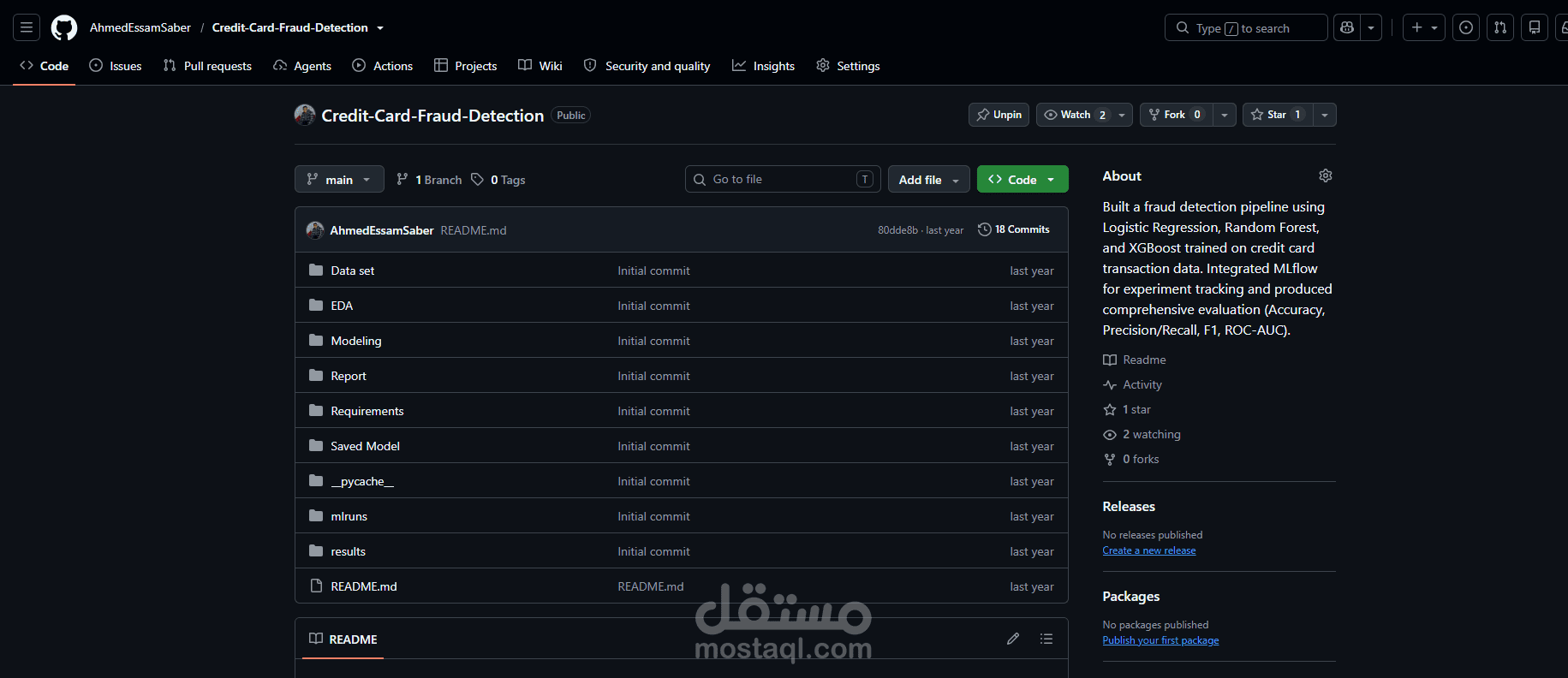This screenshot has height=678, width=1568.
Task: Switch to the Pull requests tab
Action: (207, 66)
